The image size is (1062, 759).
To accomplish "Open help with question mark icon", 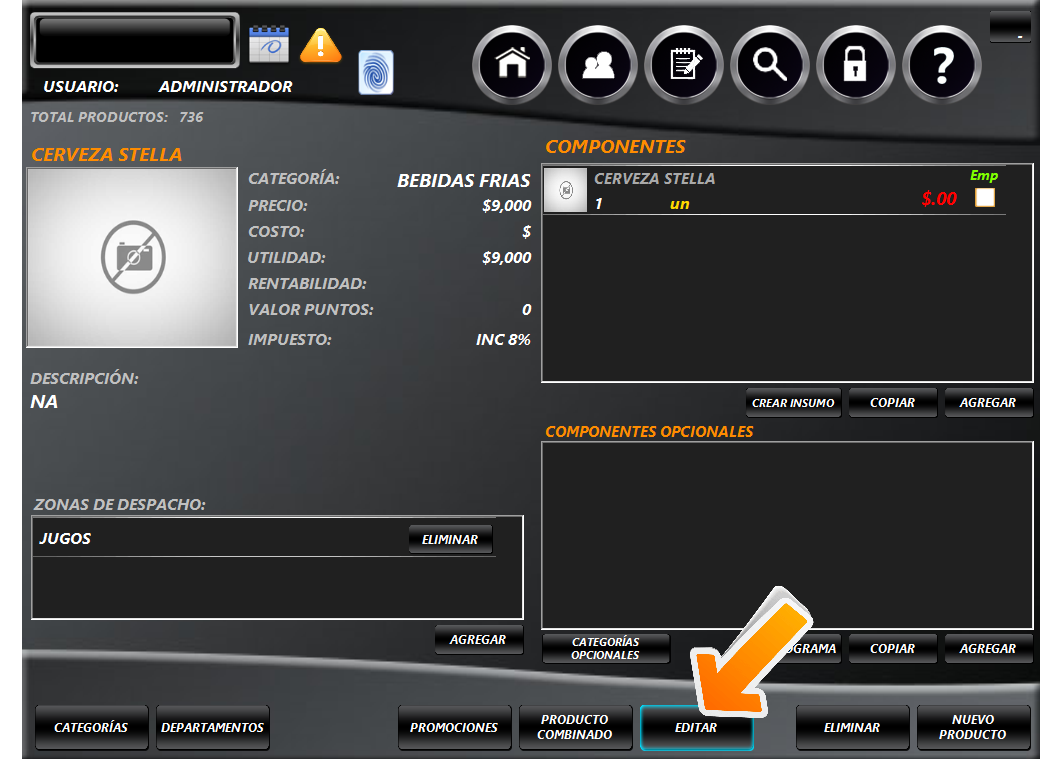I will pyautogui.click(x=941, y=65).
